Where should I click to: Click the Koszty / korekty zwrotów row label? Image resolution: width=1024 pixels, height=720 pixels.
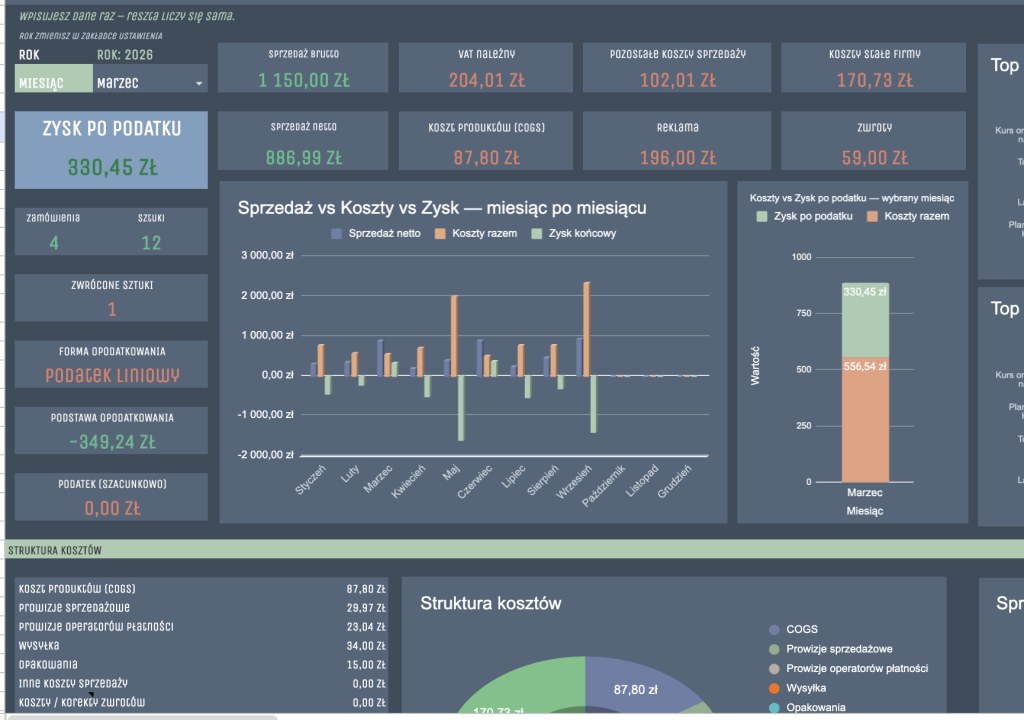(x=82, y=702)
